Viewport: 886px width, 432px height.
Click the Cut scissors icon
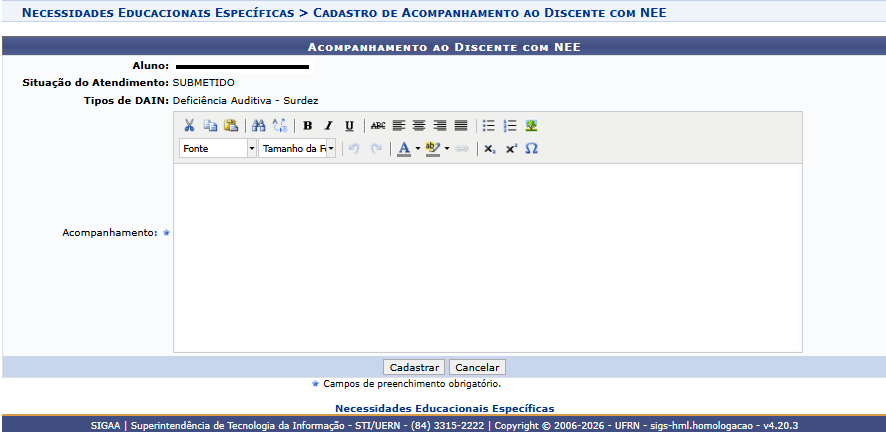[189, 125]
